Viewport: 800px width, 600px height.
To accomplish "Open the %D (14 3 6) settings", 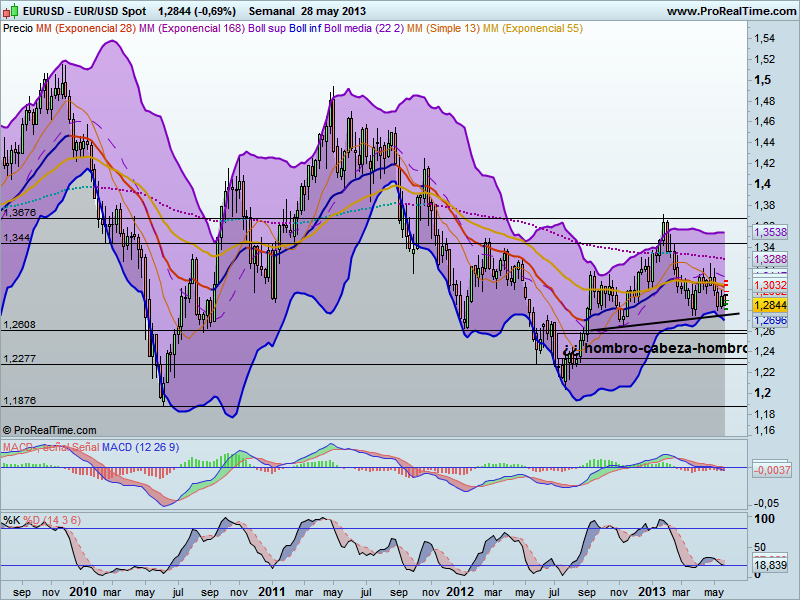I will click(x=52, y=520).
